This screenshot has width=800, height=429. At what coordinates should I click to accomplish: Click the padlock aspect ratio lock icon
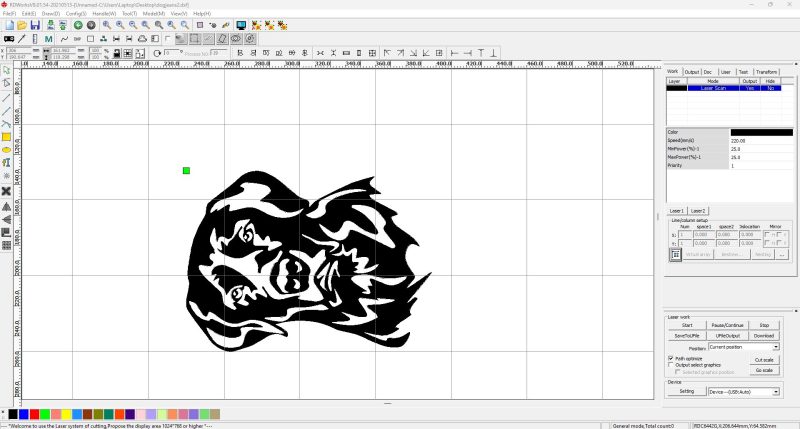(x=116, y=53)
